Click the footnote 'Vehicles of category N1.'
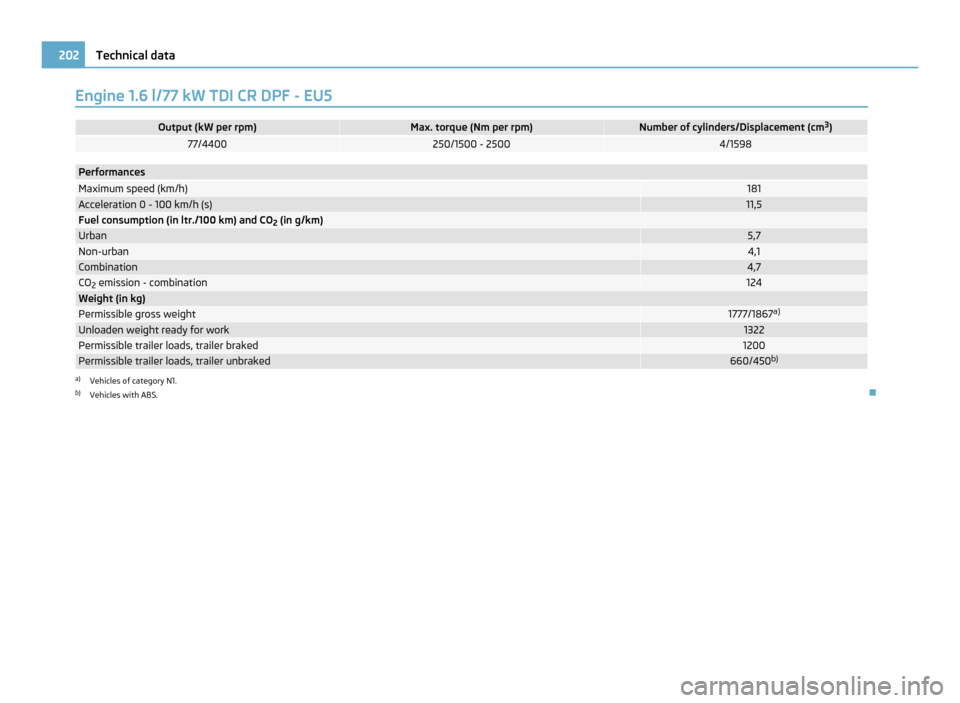The image size is (960, 703). click(133, 381)
